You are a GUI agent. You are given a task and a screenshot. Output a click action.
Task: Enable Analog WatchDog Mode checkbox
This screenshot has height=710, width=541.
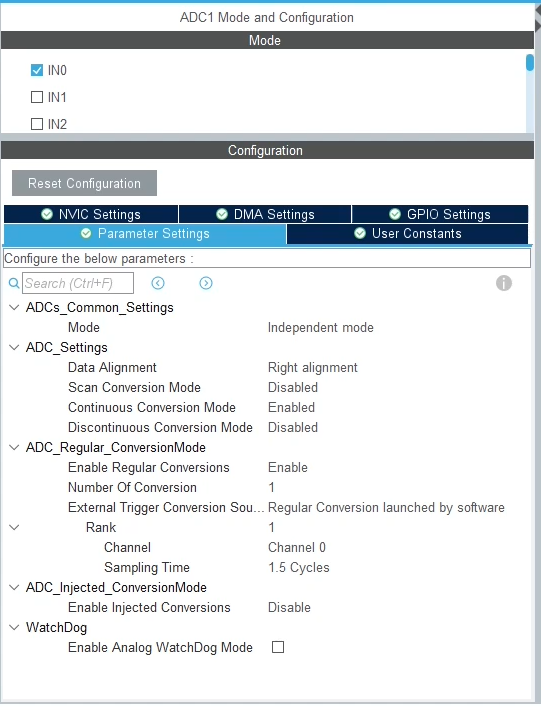[278, 647]
